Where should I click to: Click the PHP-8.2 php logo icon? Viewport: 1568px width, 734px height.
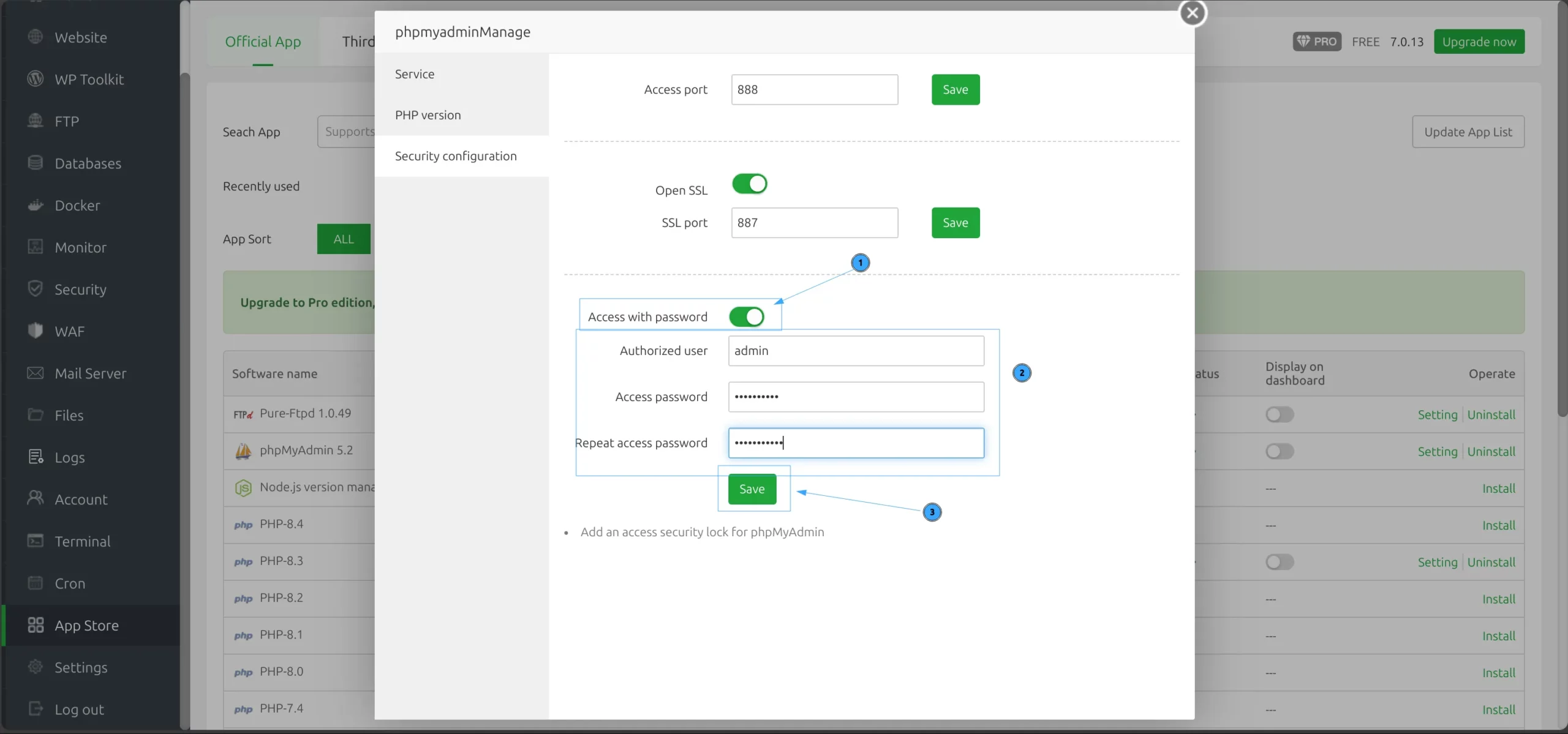[x=243, y=598]
